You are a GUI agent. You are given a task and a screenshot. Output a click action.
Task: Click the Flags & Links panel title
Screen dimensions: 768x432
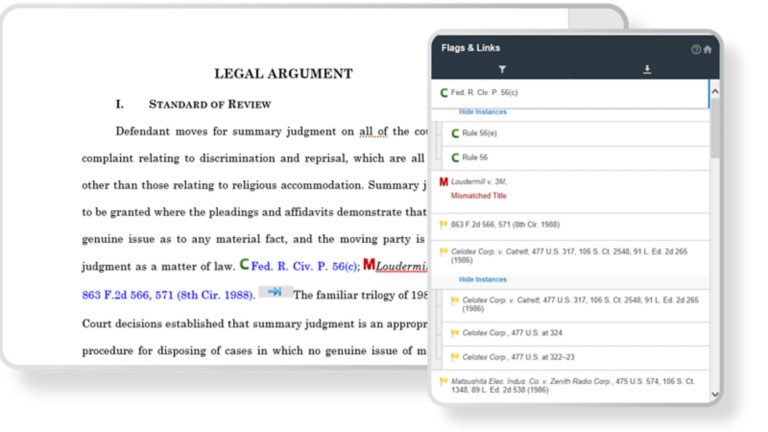pyautogui.click(x=470, y=48)
